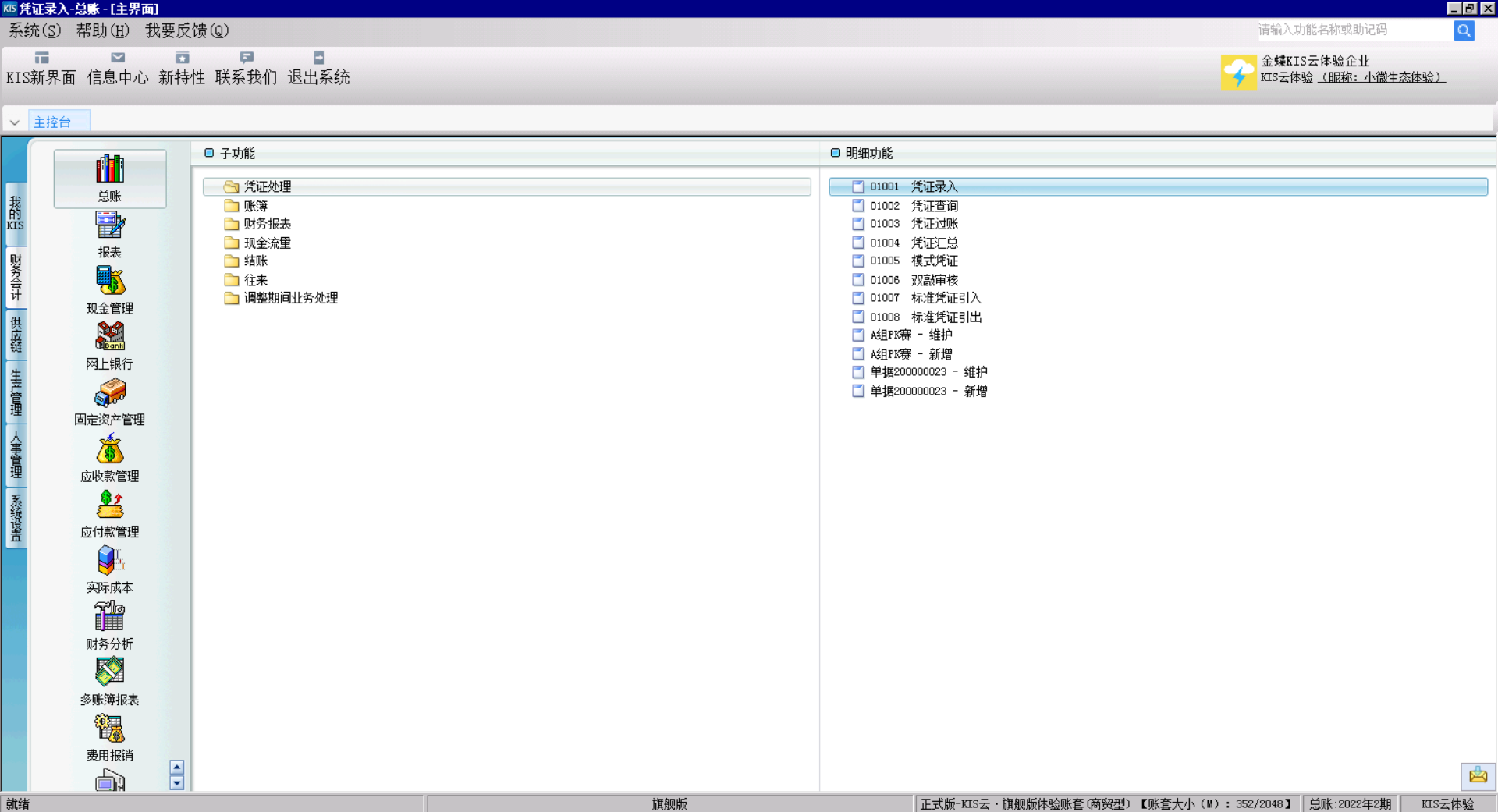This screenshot has height=812, width=1498.
Task: Switch to the 供应链 vertical tab
Action: [x=16, y=334]
